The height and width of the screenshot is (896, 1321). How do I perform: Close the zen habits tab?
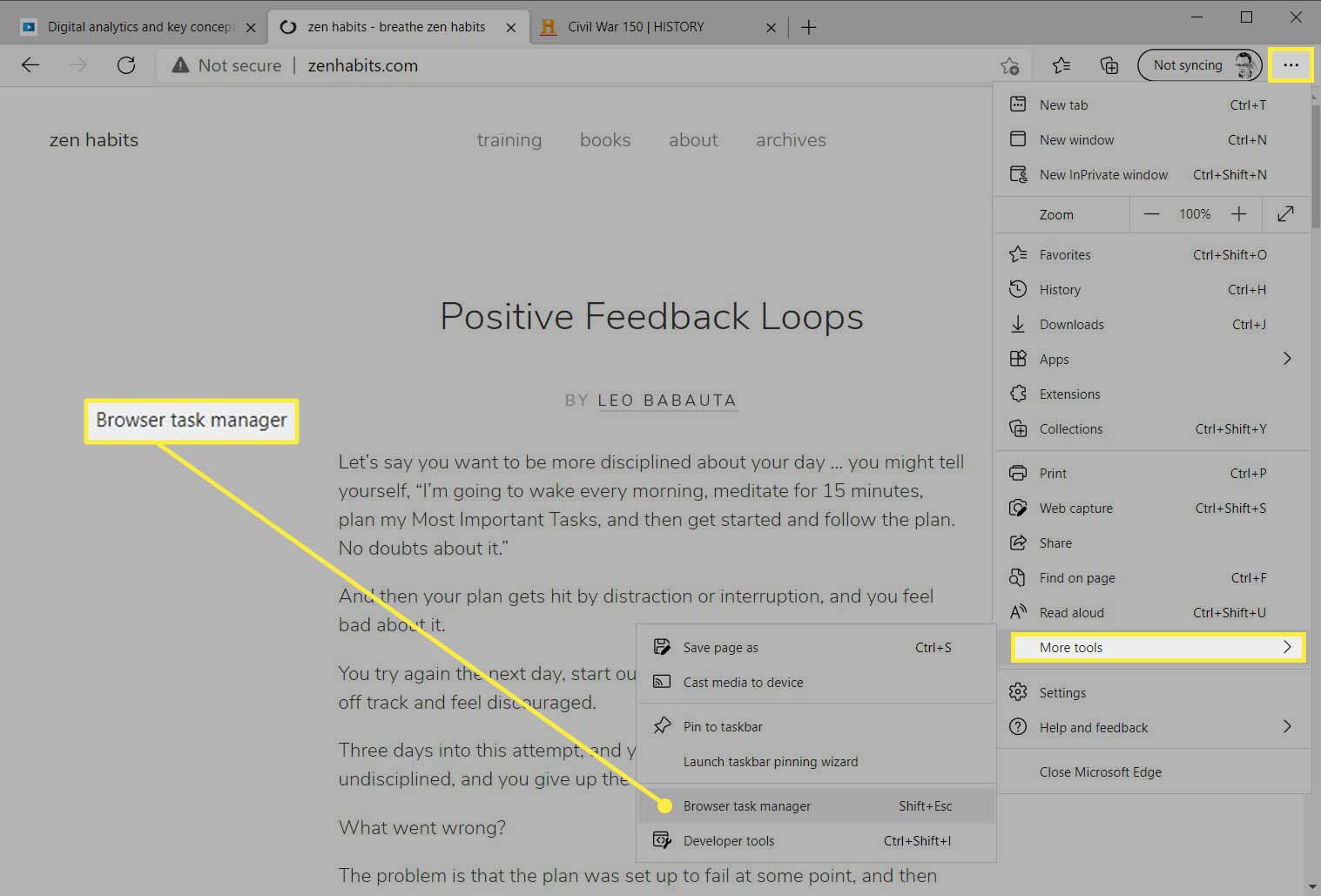coord(511,28)
